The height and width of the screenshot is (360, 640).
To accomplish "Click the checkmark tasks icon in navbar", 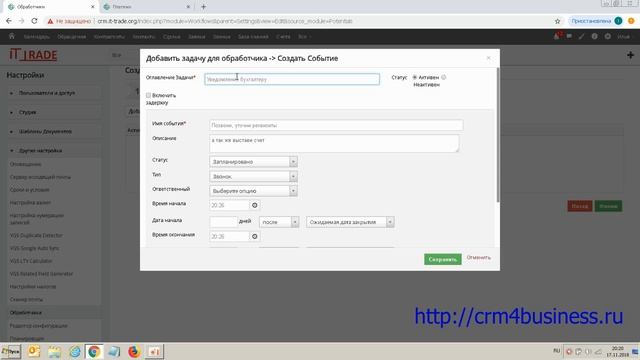I will pyautogui.click(x=582, y=36).
